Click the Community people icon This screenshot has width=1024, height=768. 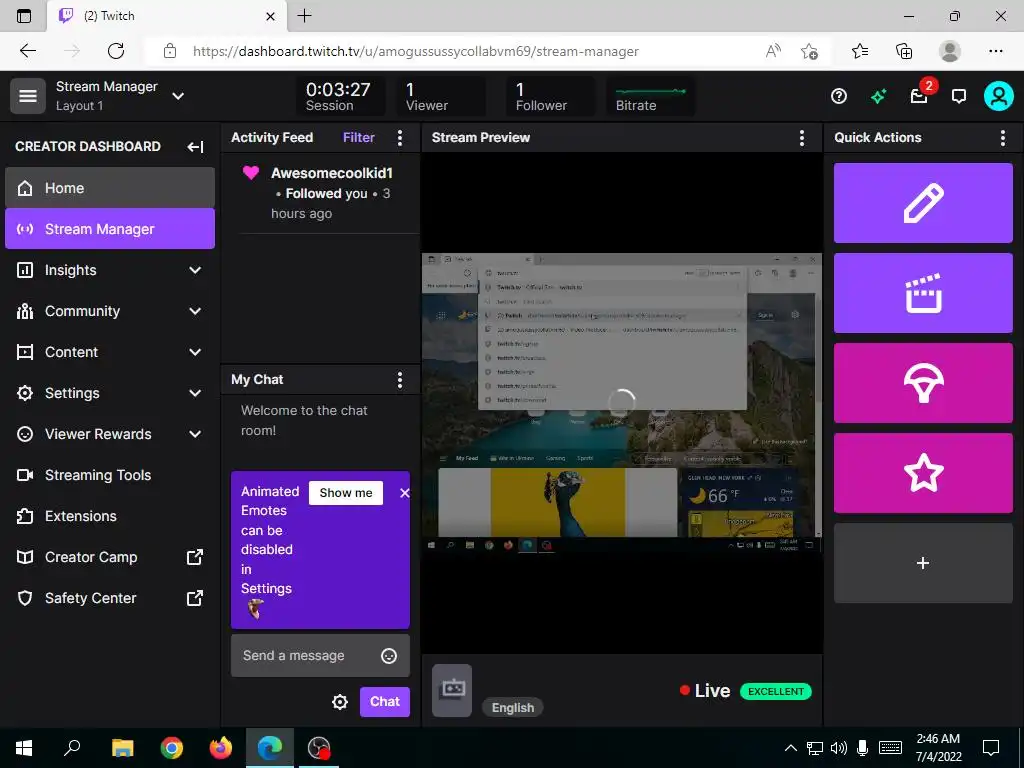(x=25, y=311)
